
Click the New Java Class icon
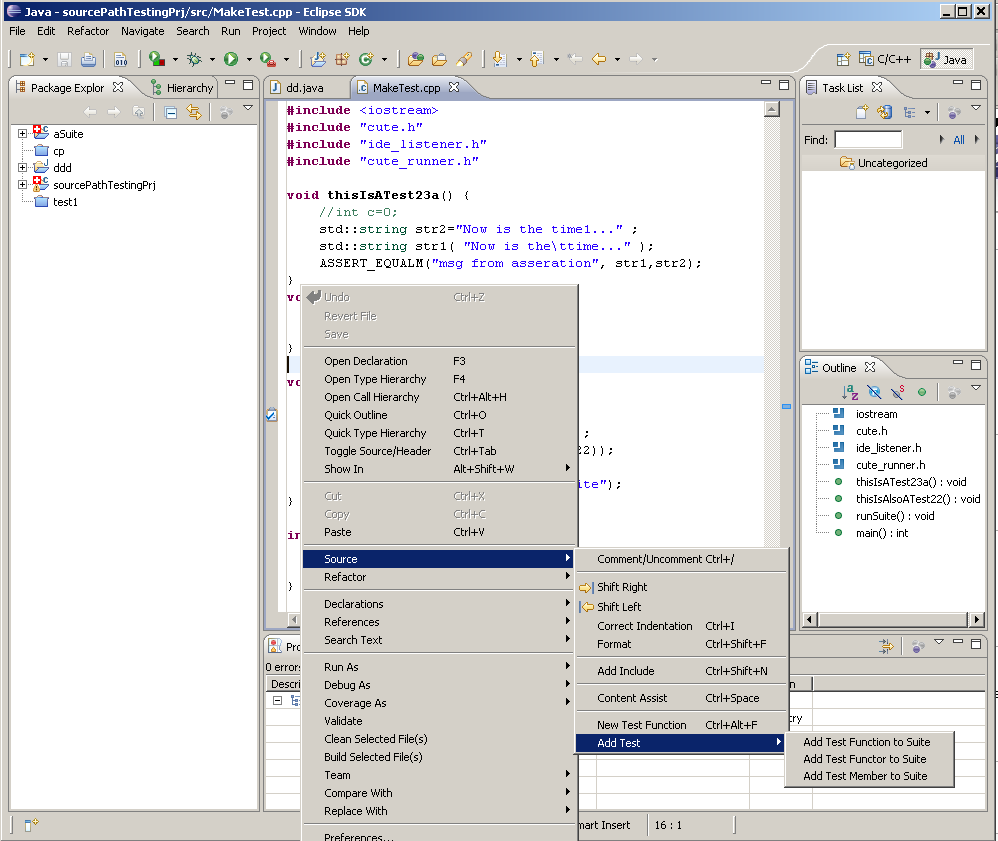[x=366, y=59]
